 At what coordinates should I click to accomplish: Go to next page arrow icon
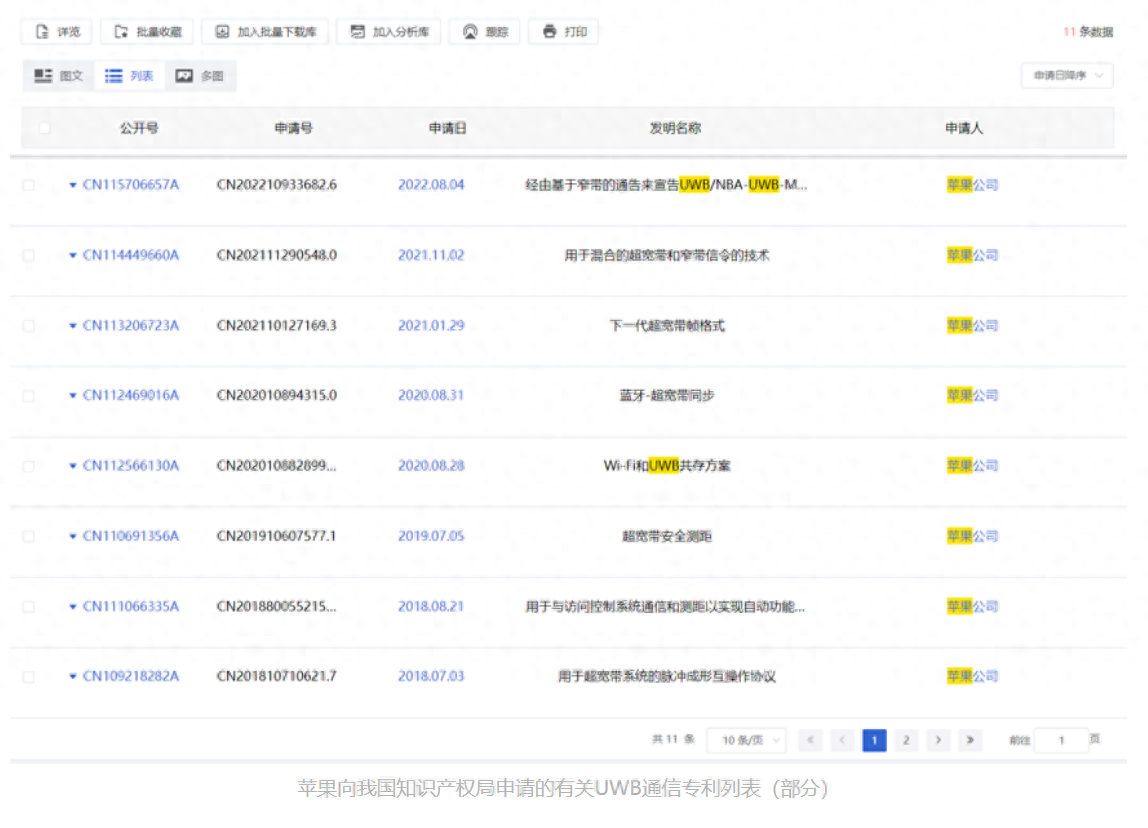tap(938, 740)
